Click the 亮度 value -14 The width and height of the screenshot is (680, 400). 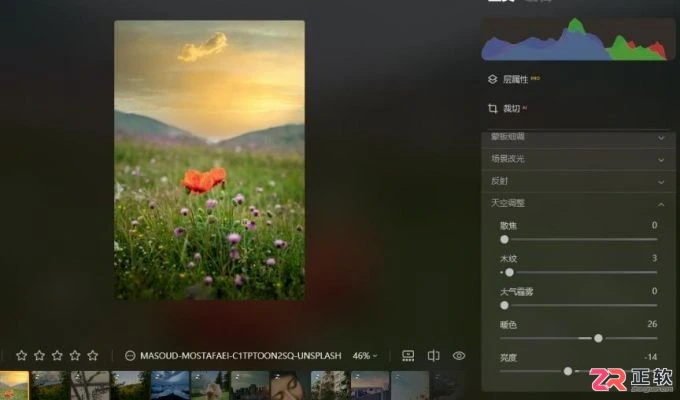[x=651, y=357]
